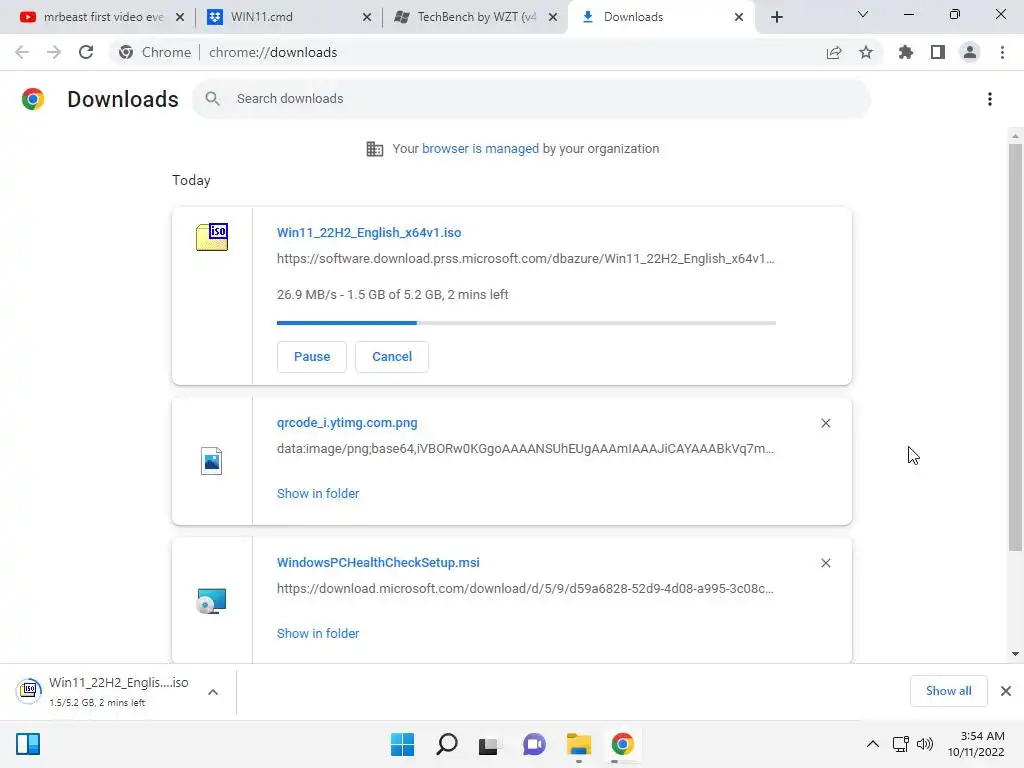Image resolution: width=1024 pixels, height=768 pixels.
Task: Click scrollbar down arrow on downloads page
Action: point(1015,654)
